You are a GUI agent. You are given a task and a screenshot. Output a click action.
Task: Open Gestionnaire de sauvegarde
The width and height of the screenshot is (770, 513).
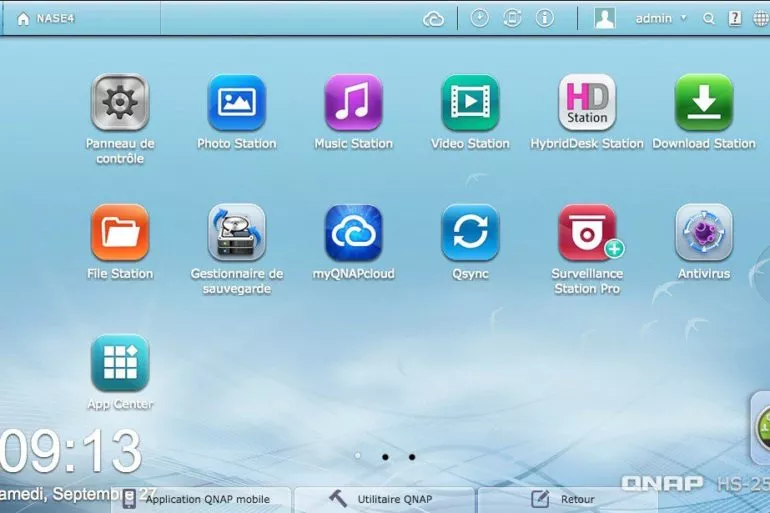tap(237, 233)
